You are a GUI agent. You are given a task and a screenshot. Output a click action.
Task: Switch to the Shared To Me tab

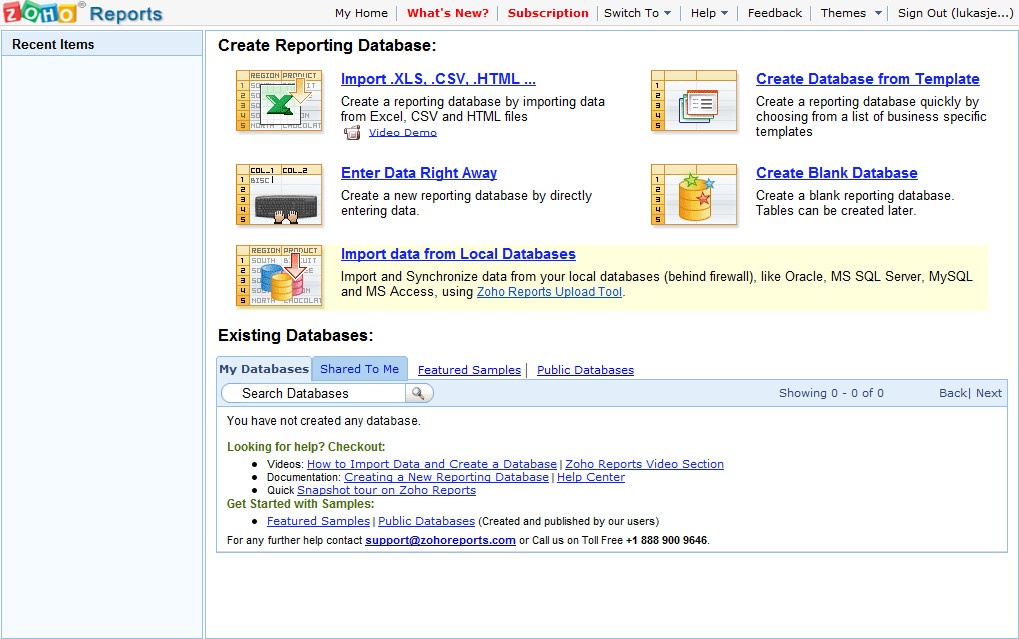coord(359,369)
